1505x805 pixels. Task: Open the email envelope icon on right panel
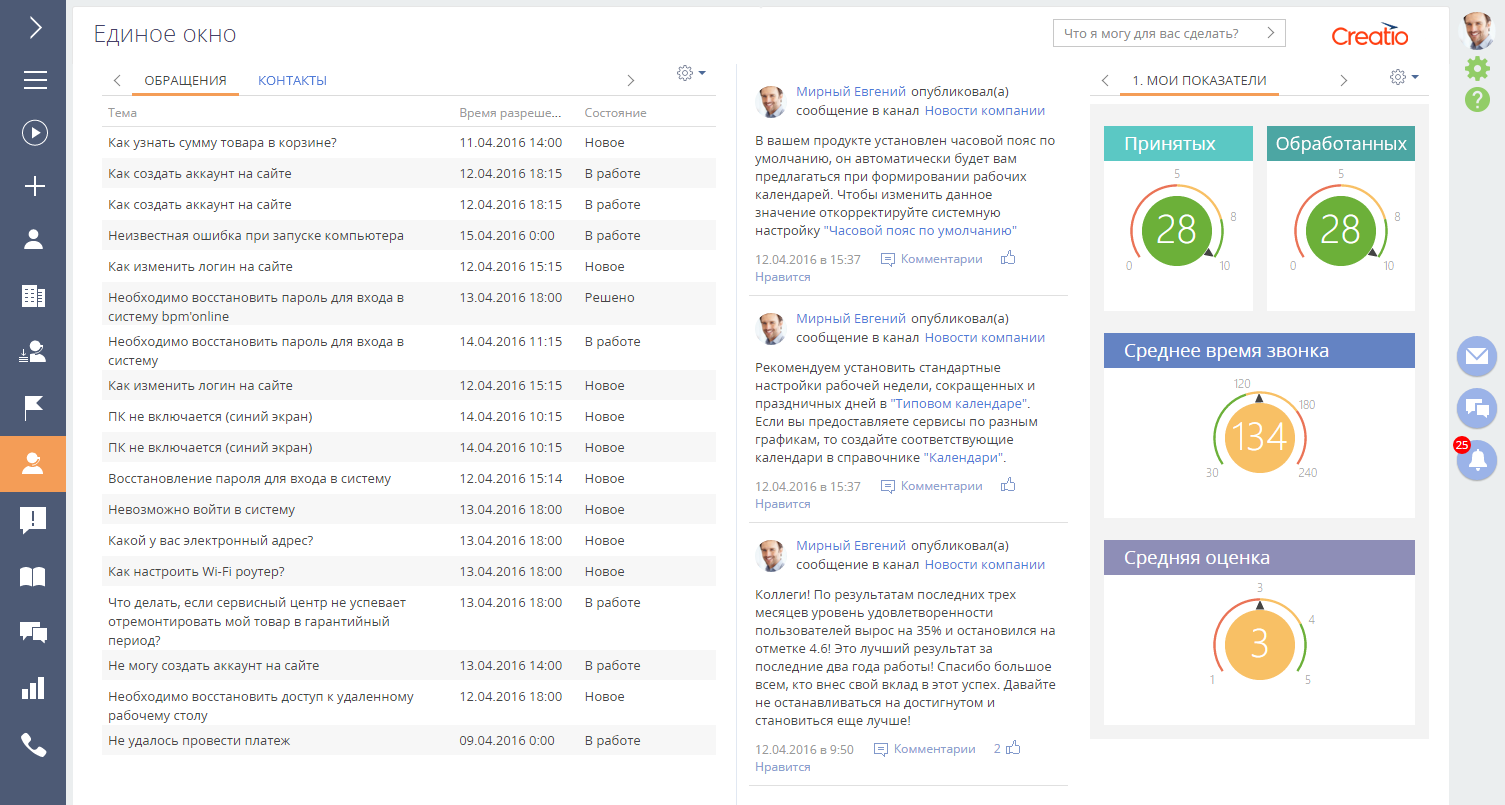coord(1477,356)
